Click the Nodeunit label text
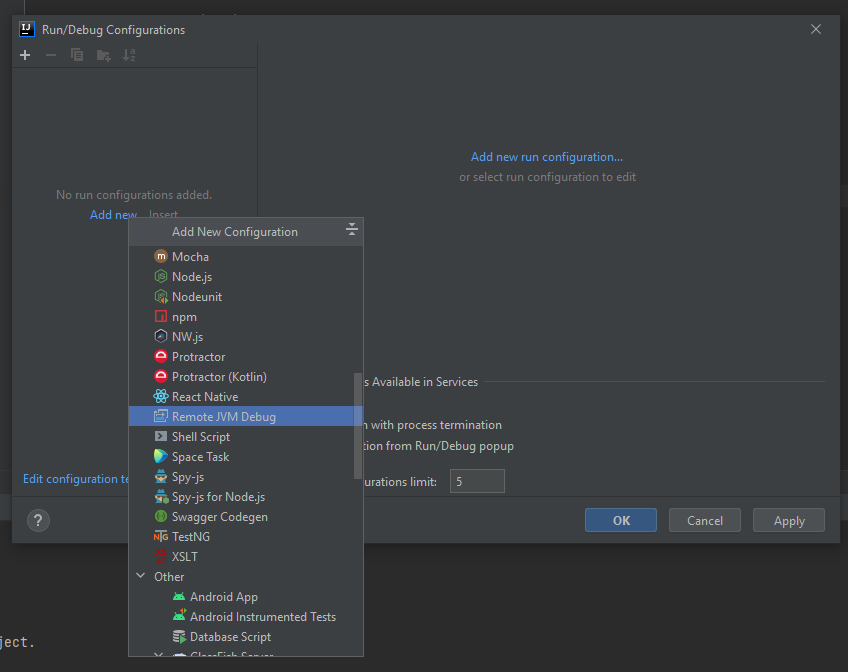This screenshot has width=848, height=672. 197,296
